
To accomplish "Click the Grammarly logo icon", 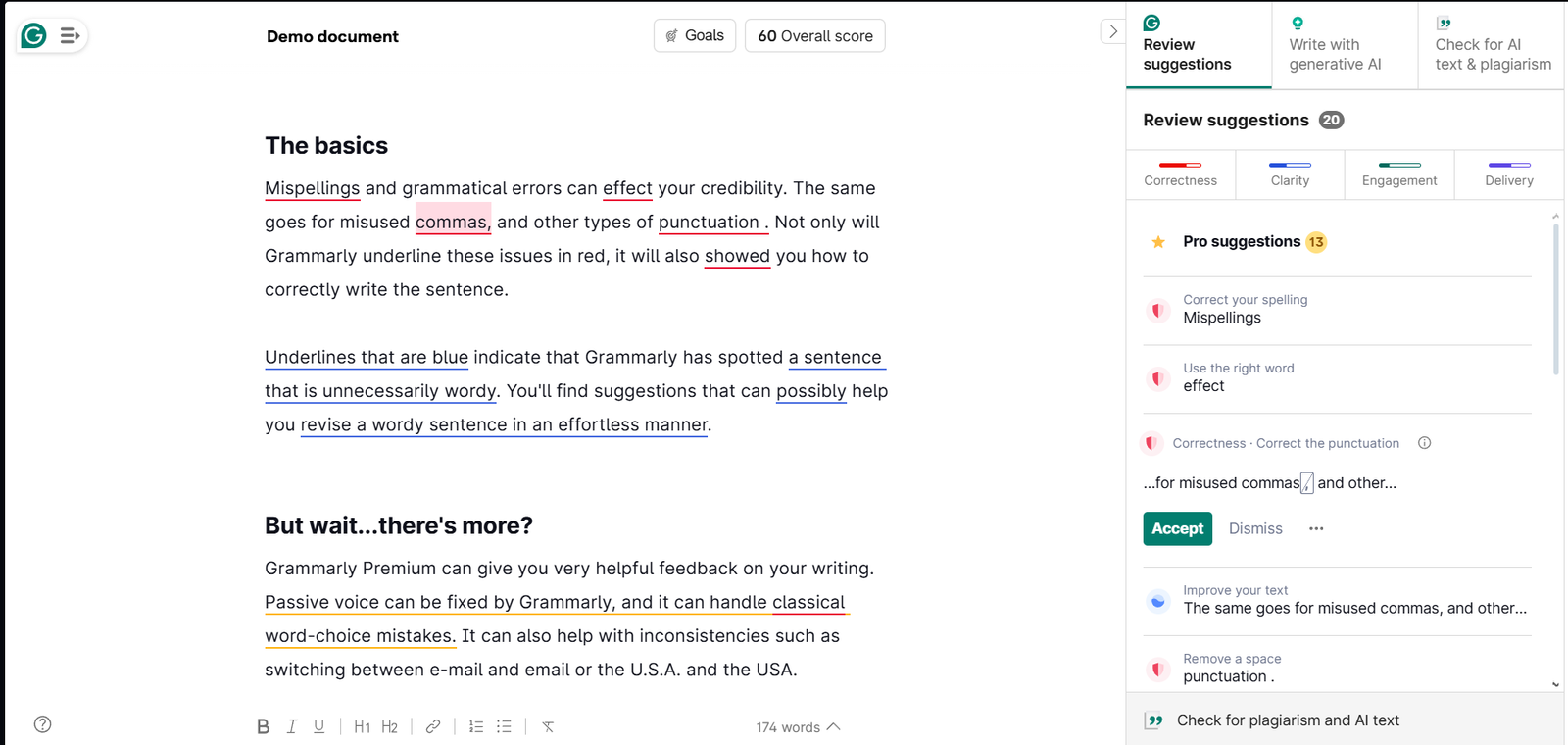I will 34,36.
